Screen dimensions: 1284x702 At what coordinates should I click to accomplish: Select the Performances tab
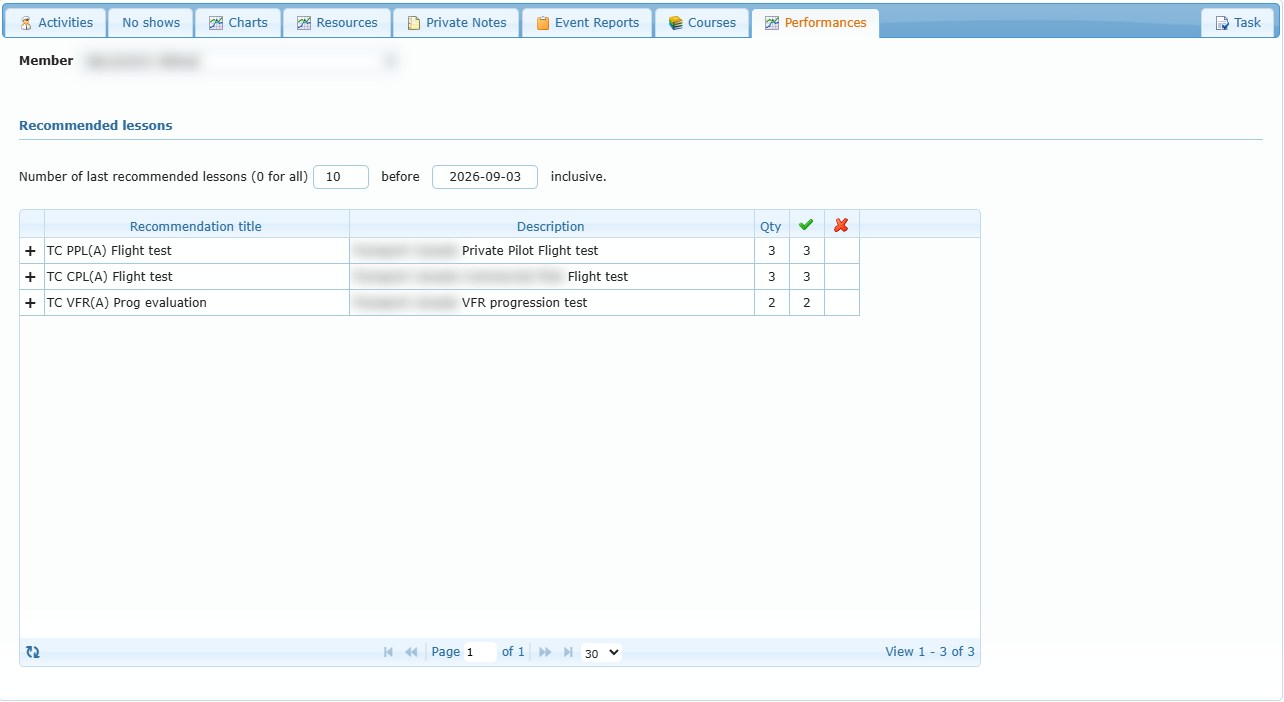pyautogui.click(x=815, y=23)
